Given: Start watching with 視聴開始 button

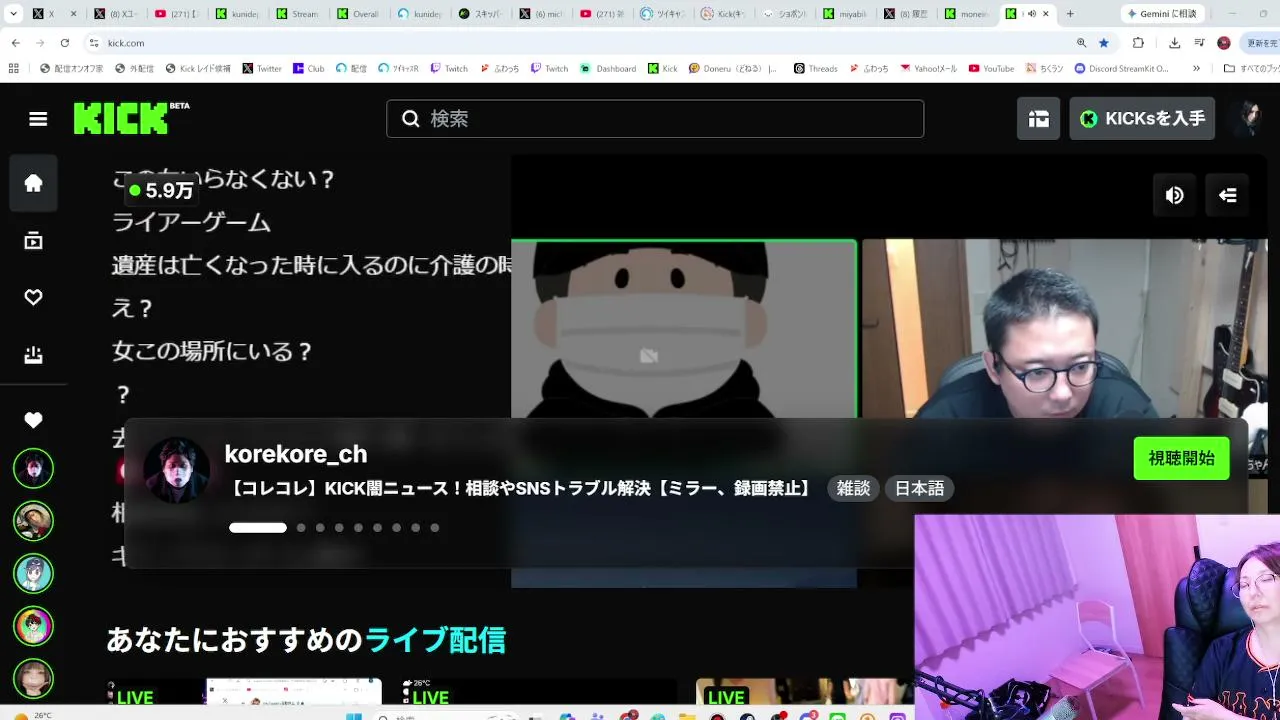Looking at the screenshot, I should (1181, 458).
